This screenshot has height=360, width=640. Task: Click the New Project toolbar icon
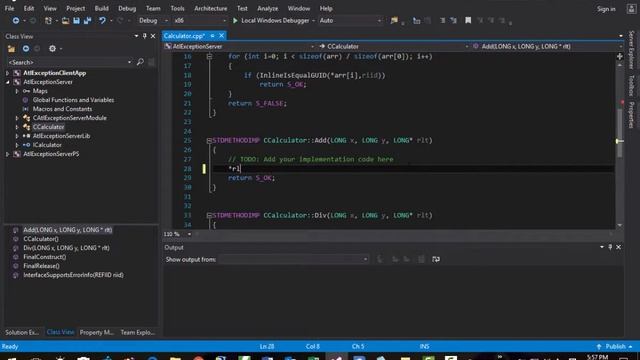coord(48,20)
